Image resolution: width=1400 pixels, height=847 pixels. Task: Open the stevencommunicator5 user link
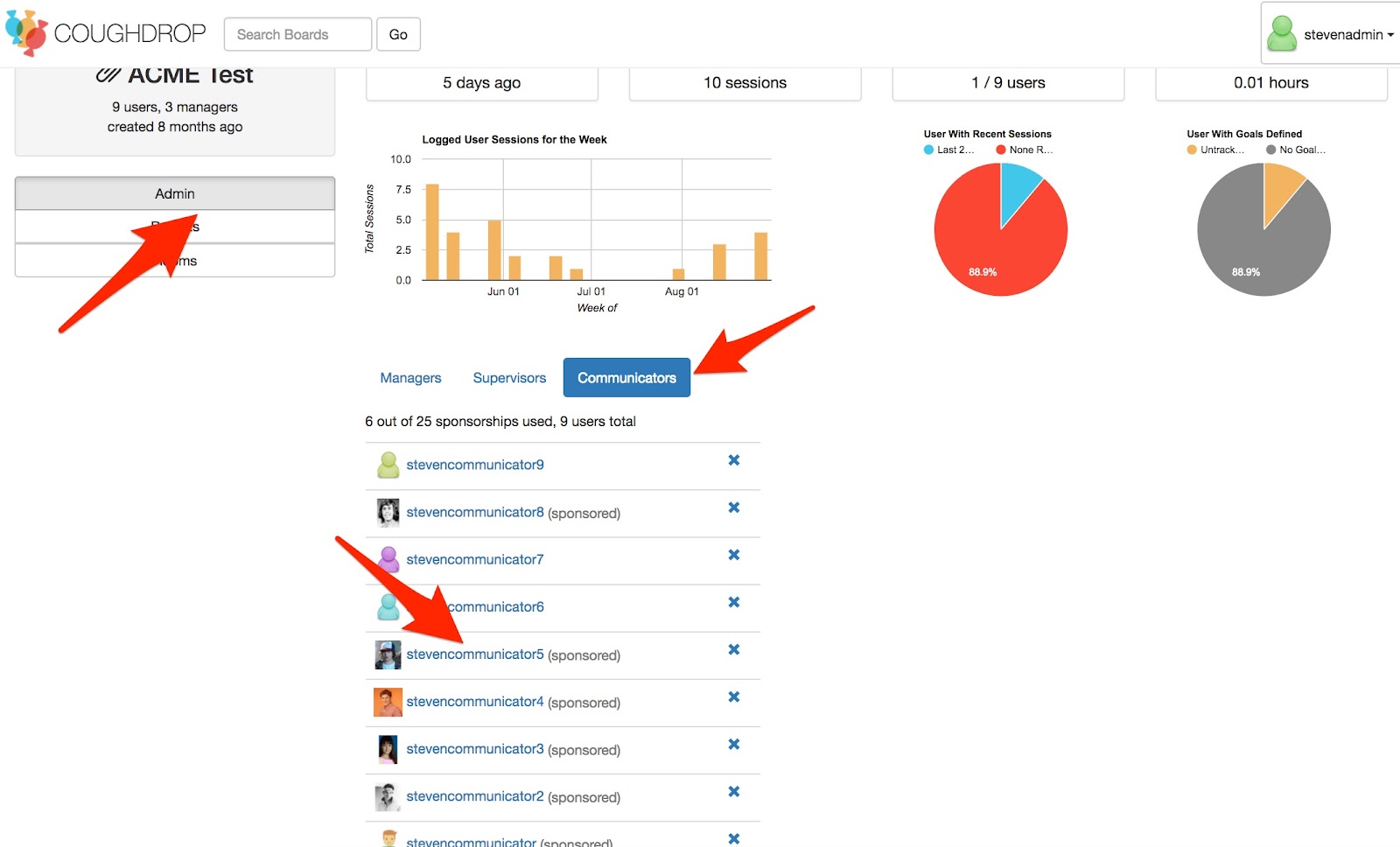click(475, 654)
